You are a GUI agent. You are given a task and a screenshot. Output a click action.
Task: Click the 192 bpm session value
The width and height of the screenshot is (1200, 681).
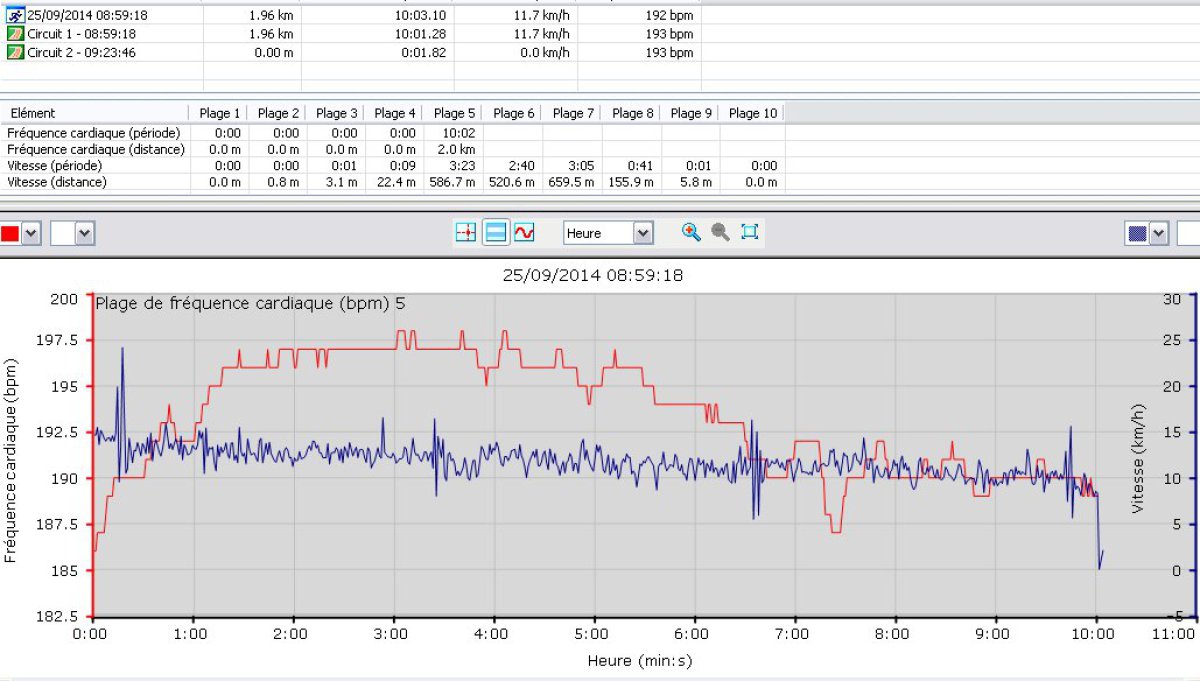click(x=670, y=16)
